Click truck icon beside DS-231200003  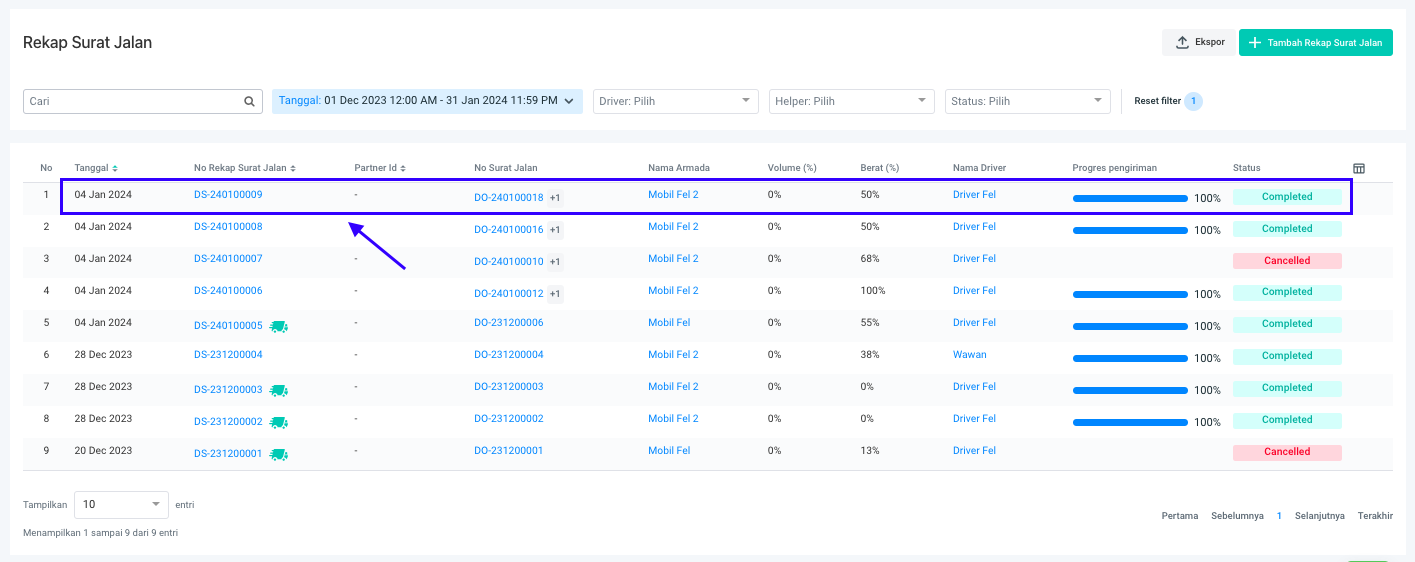pyautogui.click(x=279, y=390)
